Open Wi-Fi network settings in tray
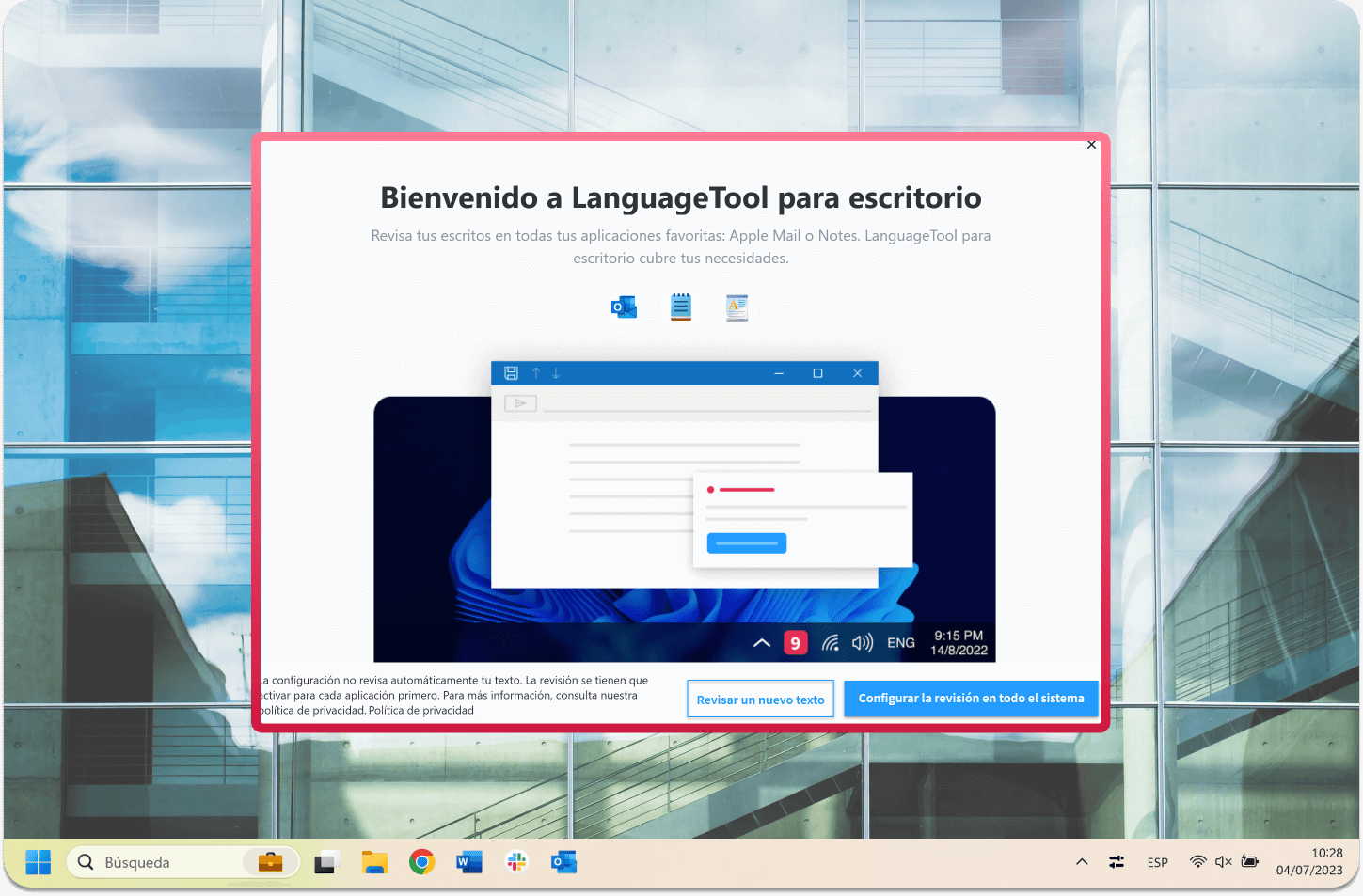Screen dimensions: 1363x896 (x=1198, y=862)
